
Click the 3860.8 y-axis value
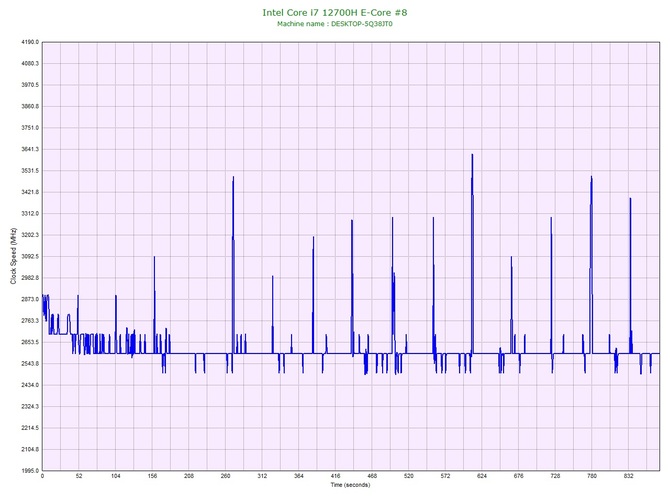(30, 106)
